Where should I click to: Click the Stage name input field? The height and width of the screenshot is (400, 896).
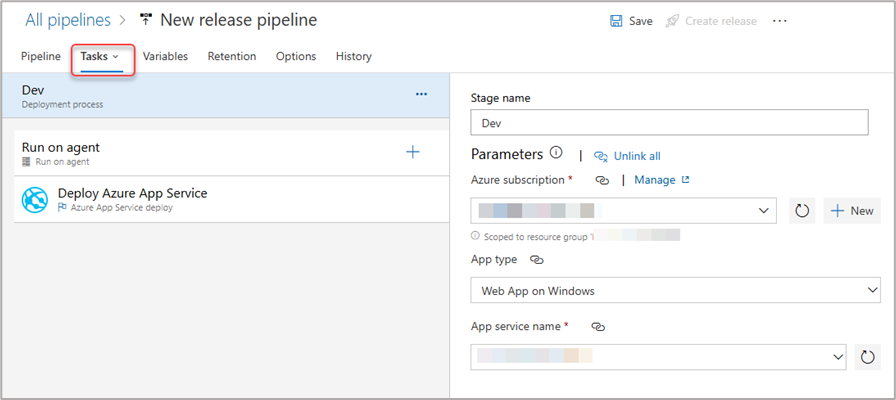tap(668, 123)
